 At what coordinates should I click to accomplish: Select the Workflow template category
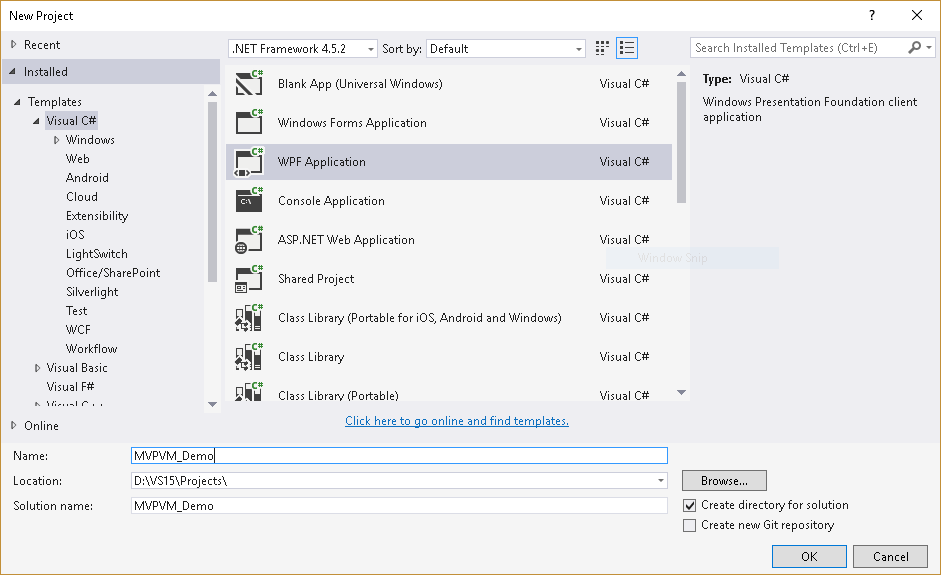coord(91,349)
